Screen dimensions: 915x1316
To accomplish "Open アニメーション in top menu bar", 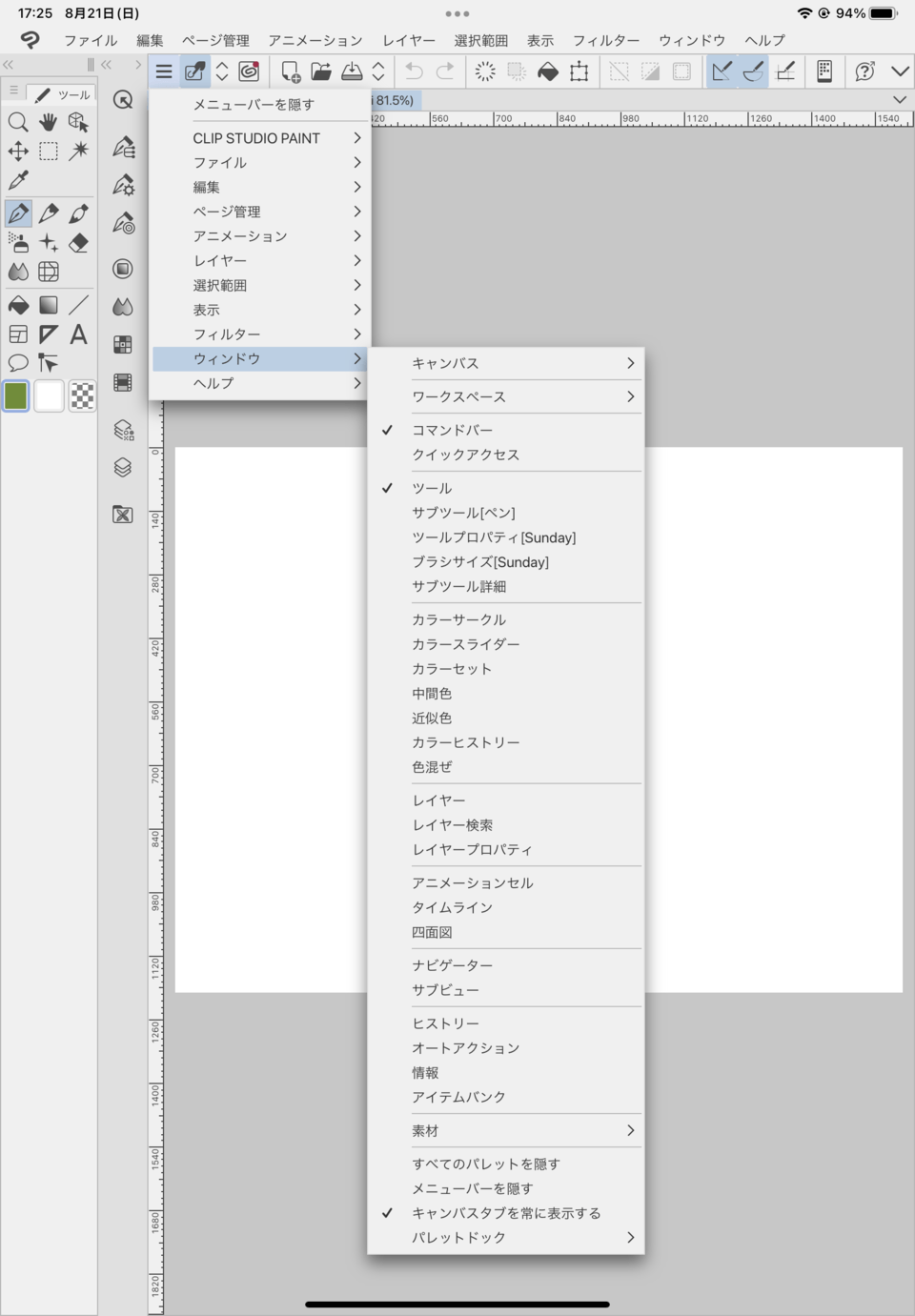I will (315, 40).
